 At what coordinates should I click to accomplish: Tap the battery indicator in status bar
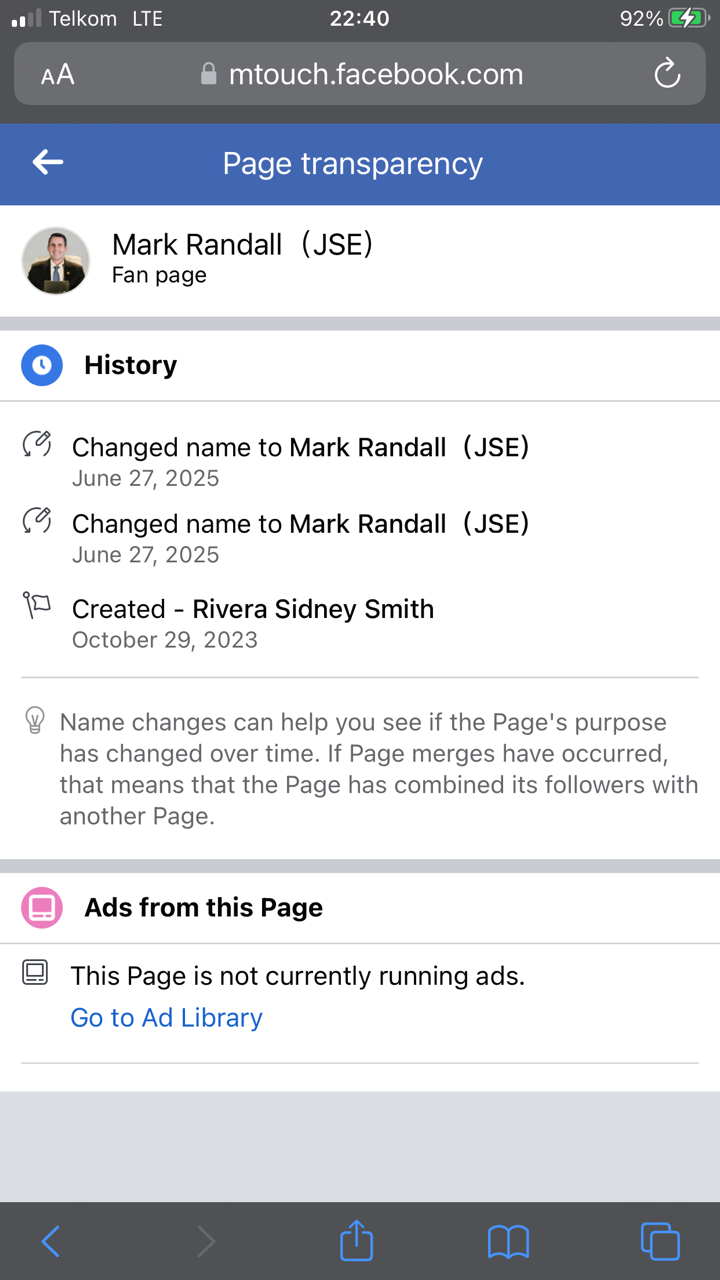pyautogui.click(x=688, y=18)
